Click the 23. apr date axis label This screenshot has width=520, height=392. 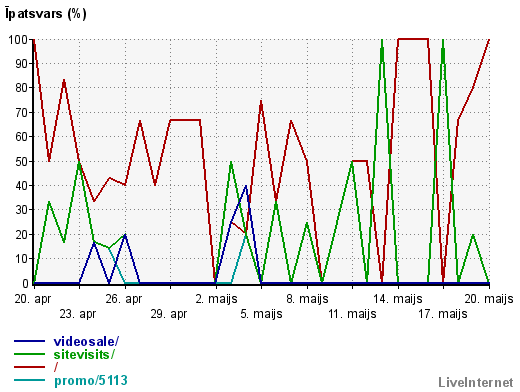tap(78, 314)
